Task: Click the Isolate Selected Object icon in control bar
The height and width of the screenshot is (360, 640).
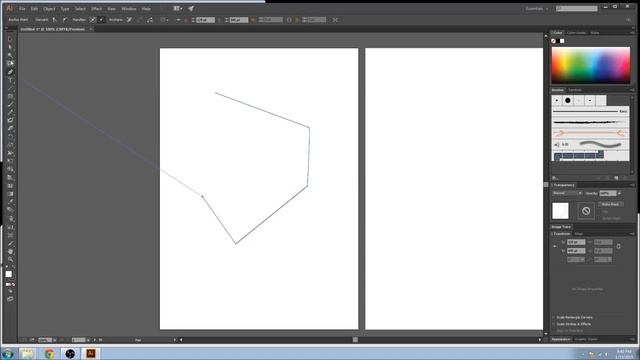Action: [x=335, y=20]
